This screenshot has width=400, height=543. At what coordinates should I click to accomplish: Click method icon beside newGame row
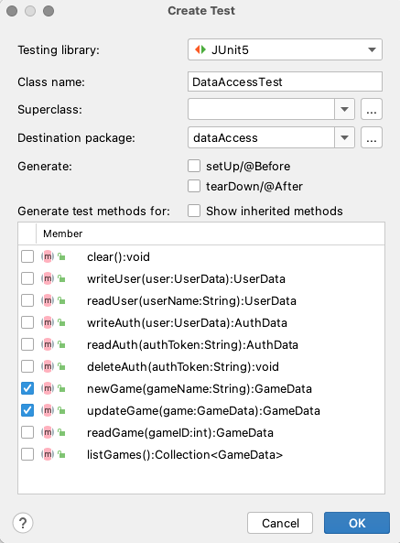tap(47, 389)
